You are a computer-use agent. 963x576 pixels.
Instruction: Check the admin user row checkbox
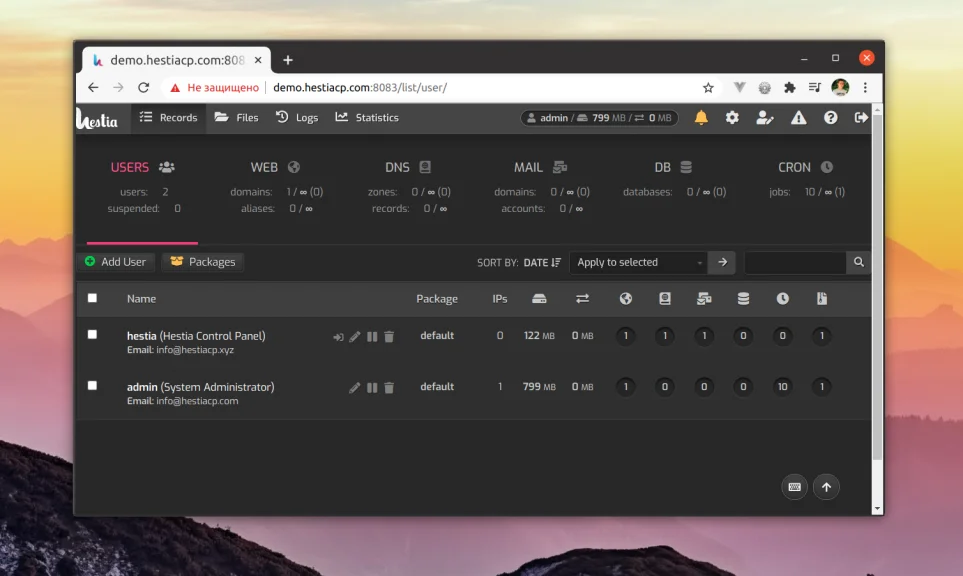coord(93,386)
